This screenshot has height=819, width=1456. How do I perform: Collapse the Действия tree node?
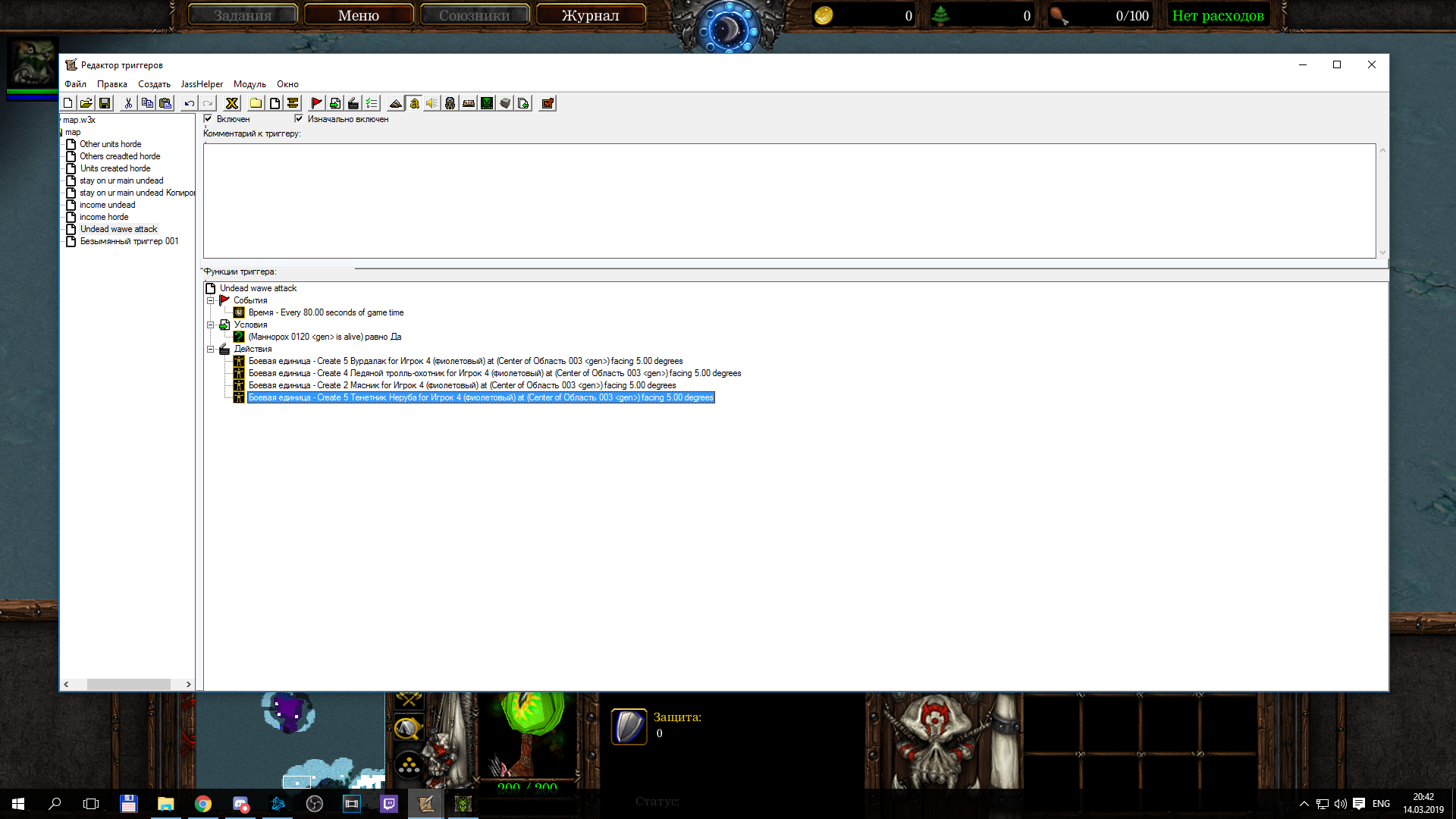(211, 349)
